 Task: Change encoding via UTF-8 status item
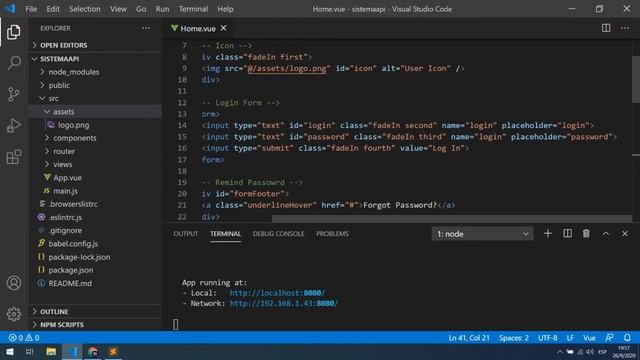[x=547, y=338]
